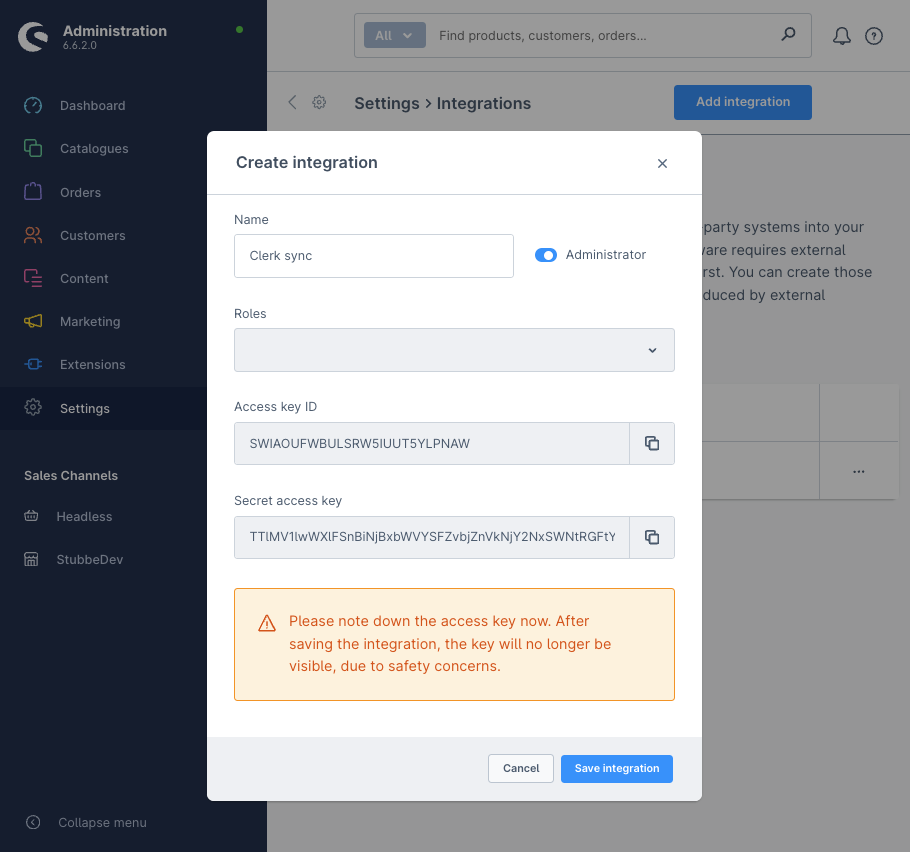Click Save integration button

(616, 768)
